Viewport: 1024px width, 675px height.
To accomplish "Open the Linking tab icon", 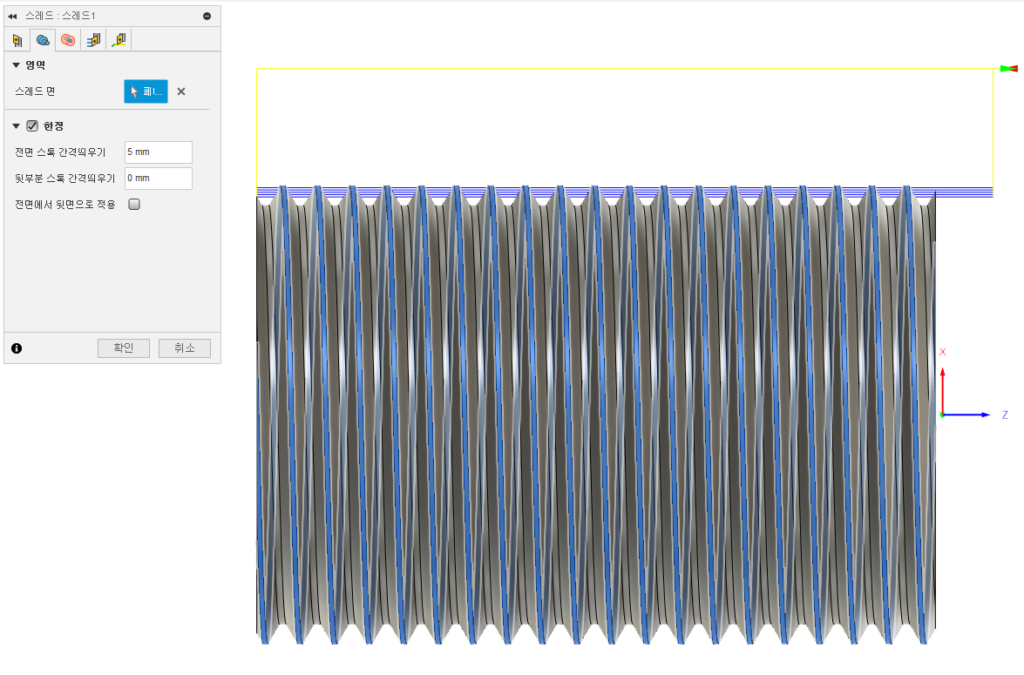I will pos(119,40).
